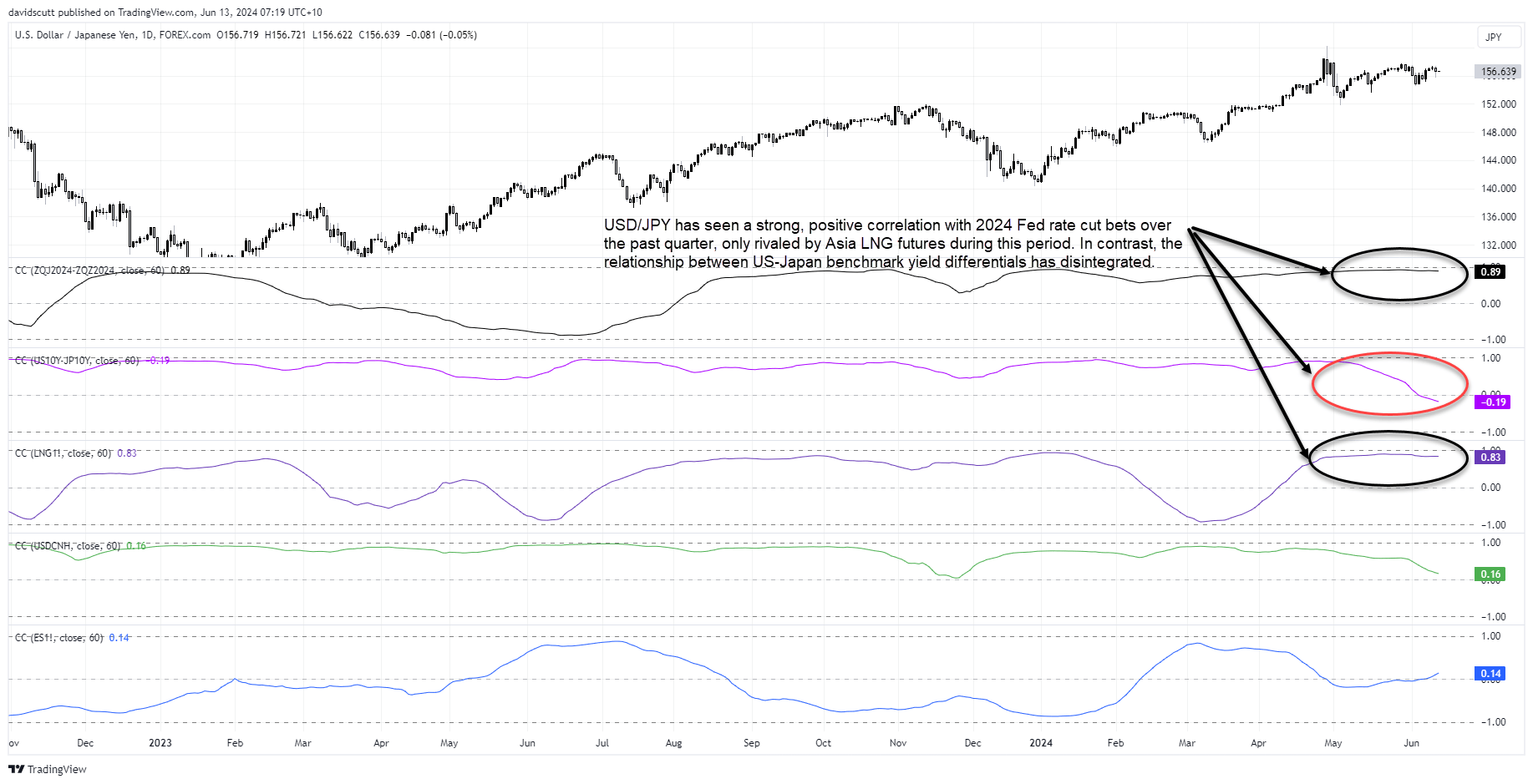
Task: Click the closing value C156.639 in the legend
Action: click(379, 35)
